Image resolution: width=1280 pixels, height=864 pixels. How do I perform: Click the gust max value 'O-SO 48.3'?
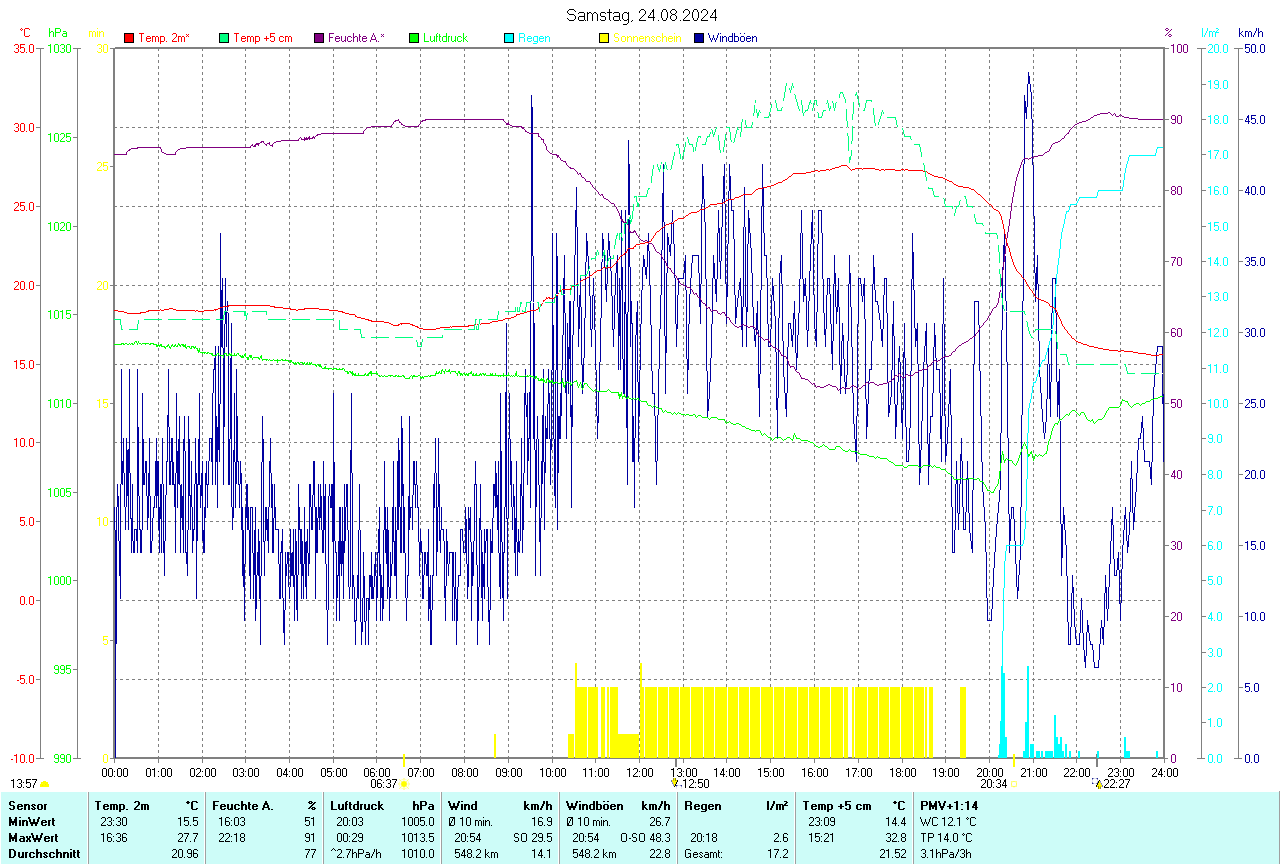[645, 837]
